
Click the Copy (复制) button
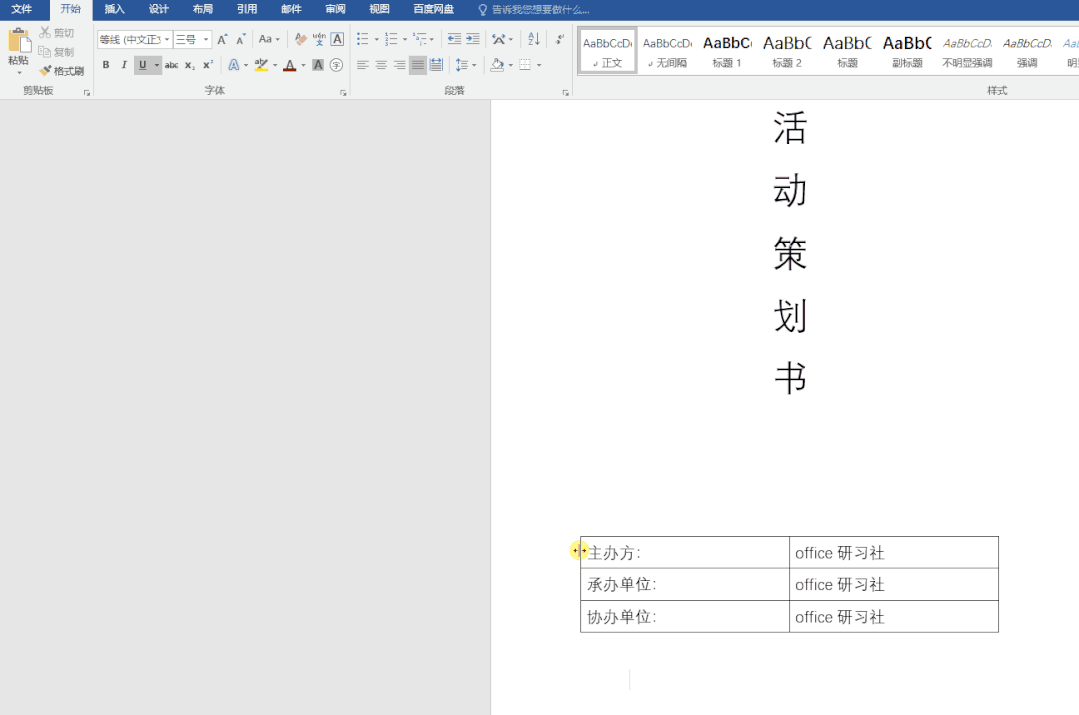[56, 52]
